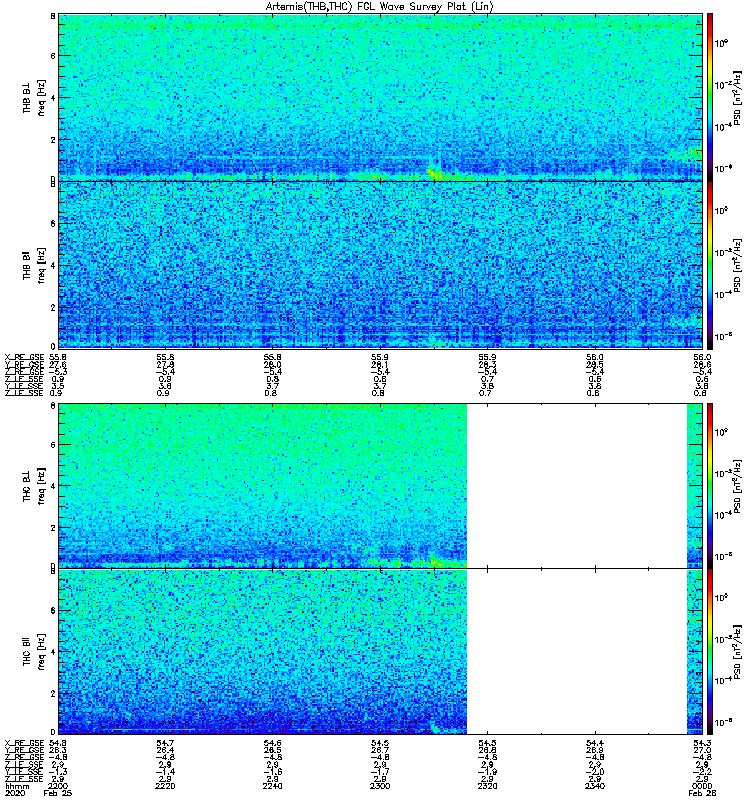Click the Feb 26 date label
The height and width of the screenshot is (800, 750).
[702, 793]
